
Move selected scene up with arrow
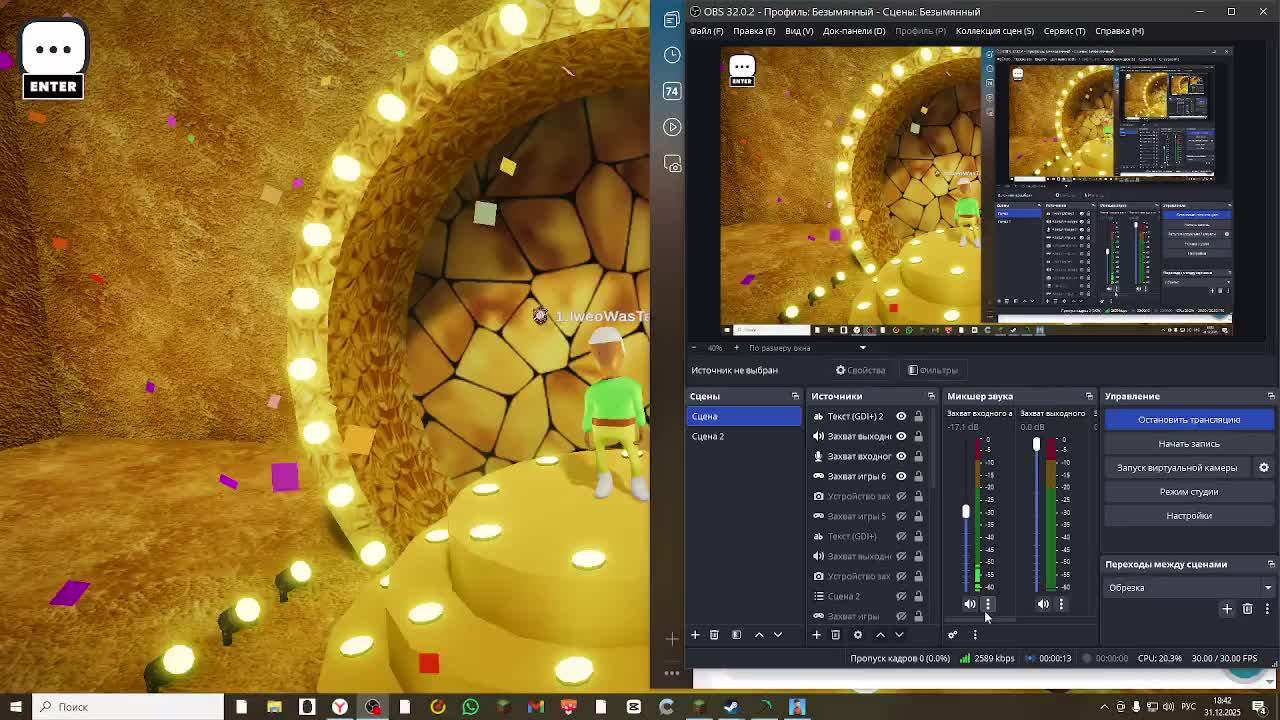(759, 635)
